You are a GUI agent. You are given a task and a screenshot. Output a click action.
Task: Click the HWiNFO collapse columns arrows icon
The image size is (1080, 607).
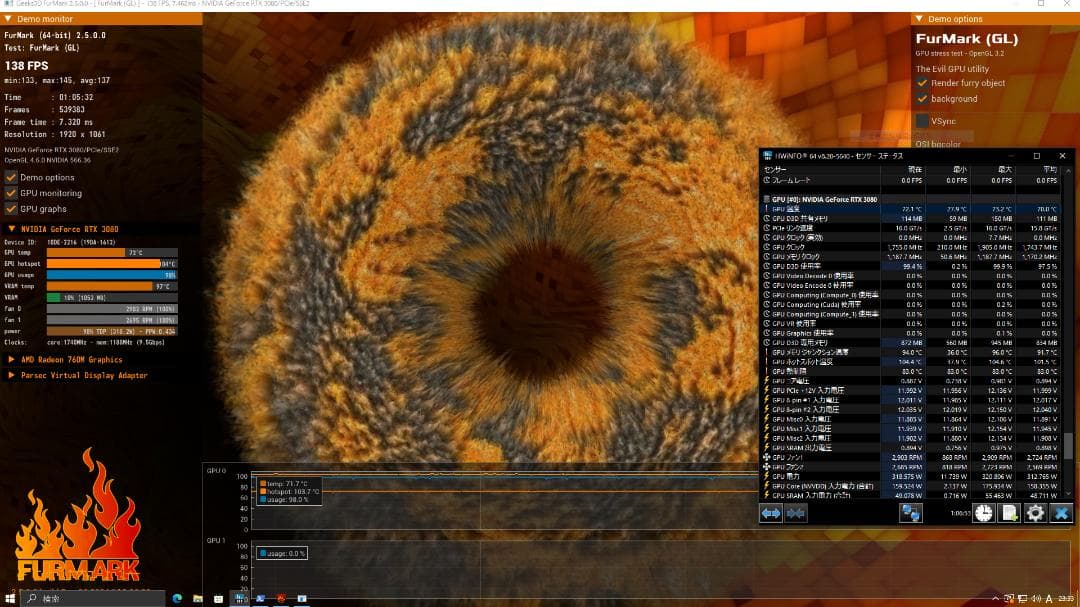(x=796, y=513)
